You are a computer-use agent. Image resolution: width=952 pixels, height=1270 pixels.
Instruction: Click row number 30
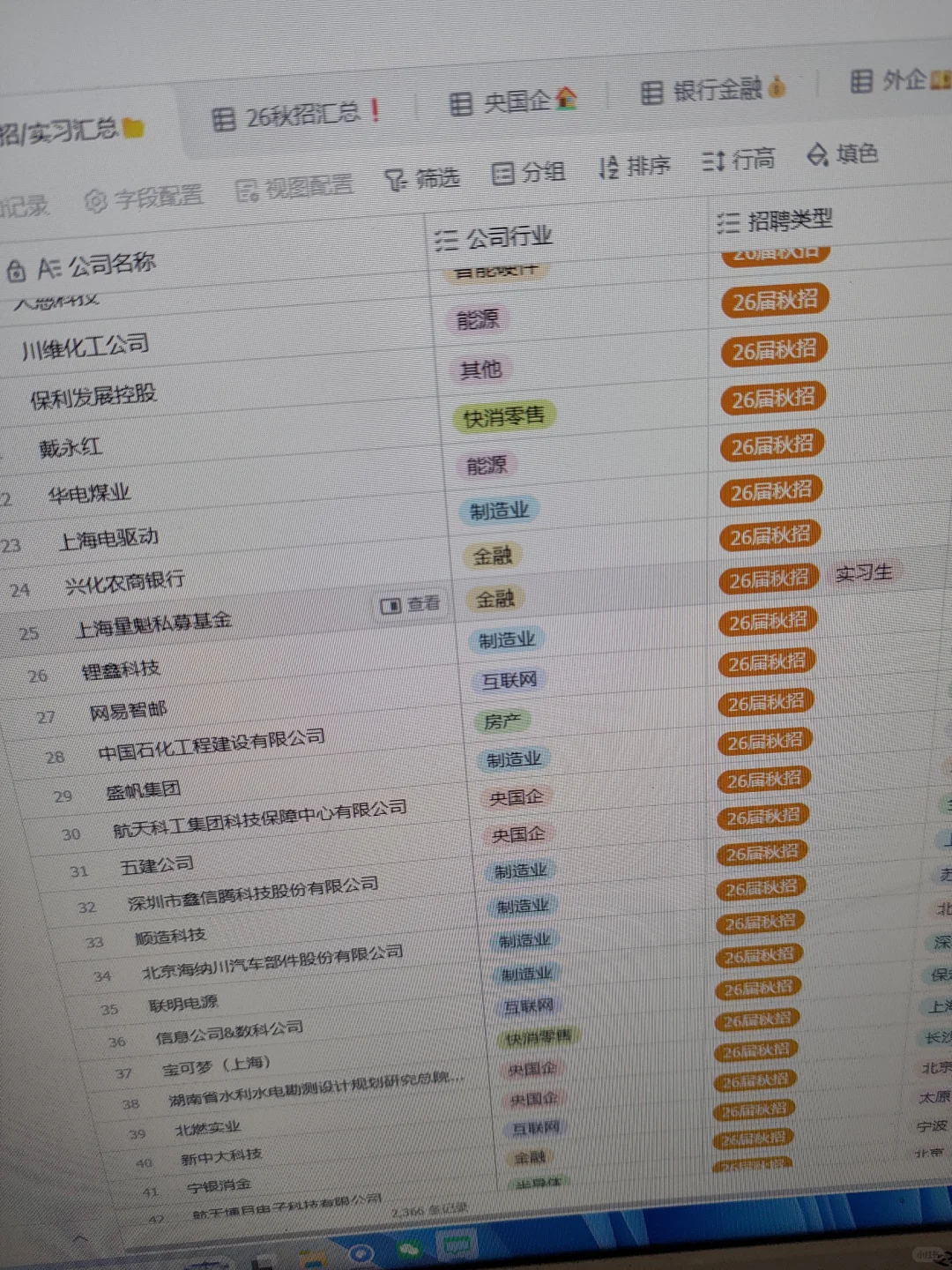(x=71, y=834)
